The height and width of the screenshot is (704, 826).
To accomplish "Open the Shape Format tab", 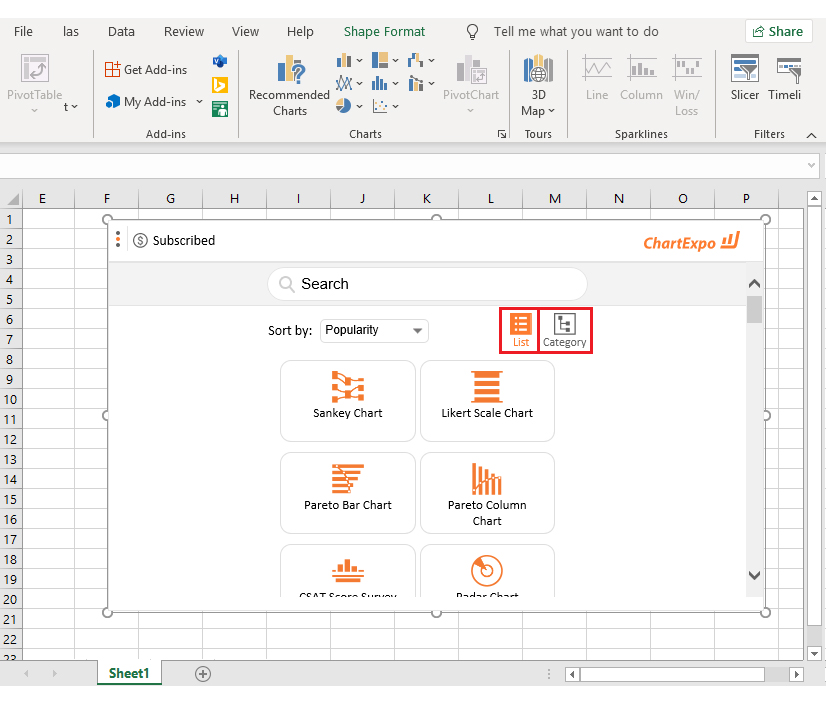I will pyautogui.click(x=385, y=32).
